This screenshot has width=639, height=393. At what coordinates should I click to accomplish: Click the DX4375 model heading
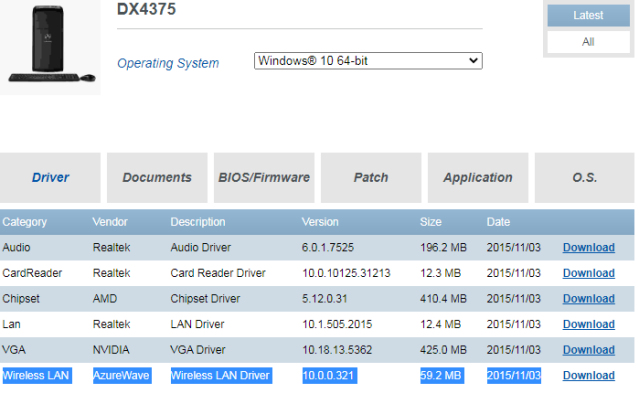[x=146, y=9]
